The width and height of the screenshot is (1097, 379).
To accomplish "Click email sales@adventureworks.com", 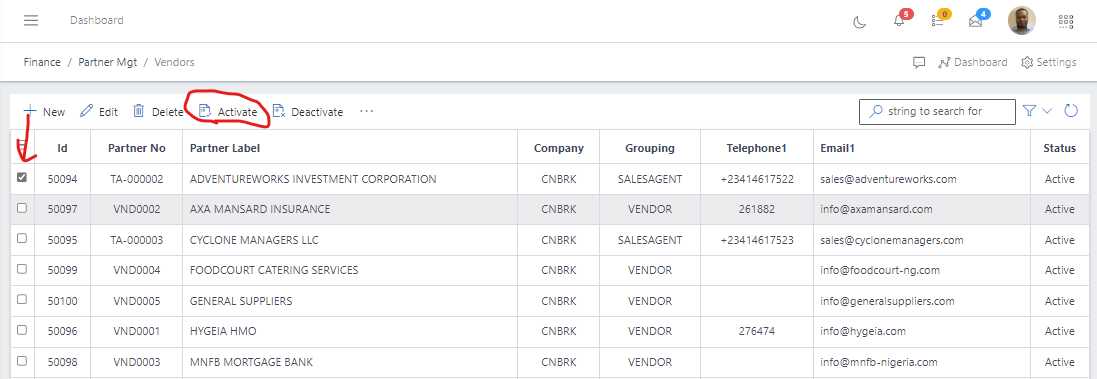I will coord(888,179).
